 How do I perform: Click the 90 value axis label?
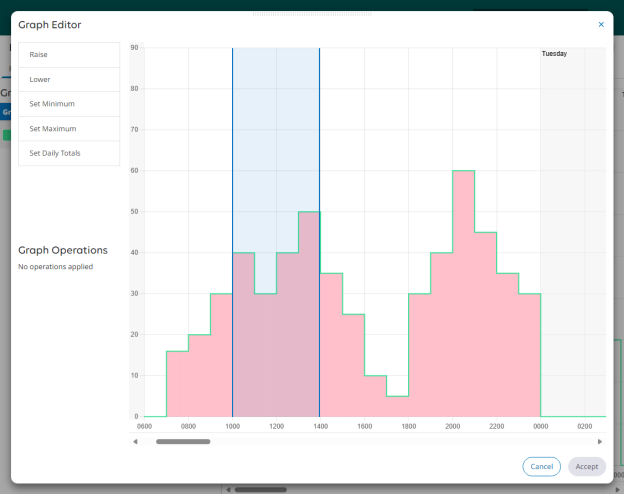pyautogui.click(x=135, y=48)
